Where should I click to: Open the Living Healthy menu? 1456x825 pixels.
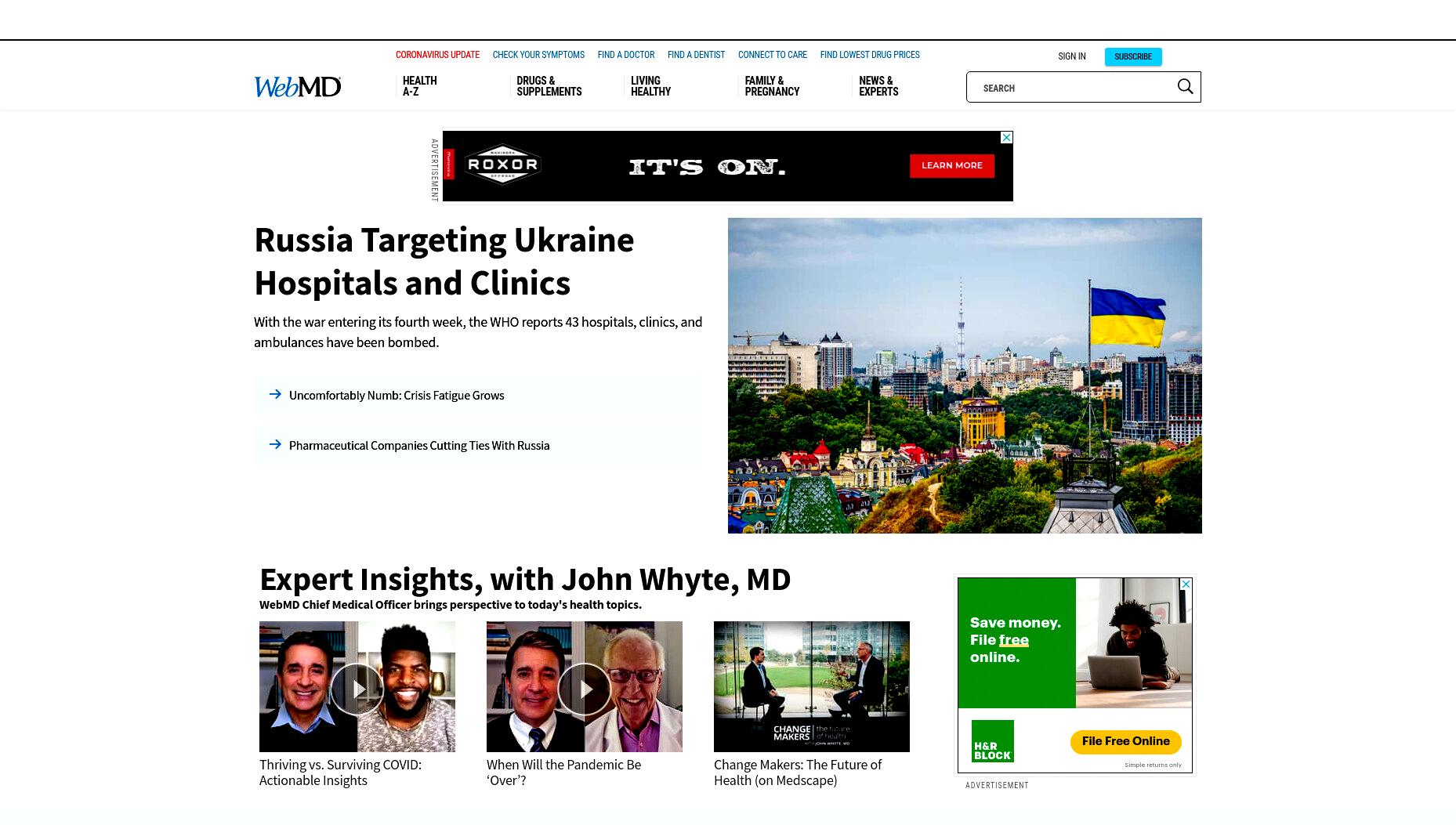tap(650, 86)
